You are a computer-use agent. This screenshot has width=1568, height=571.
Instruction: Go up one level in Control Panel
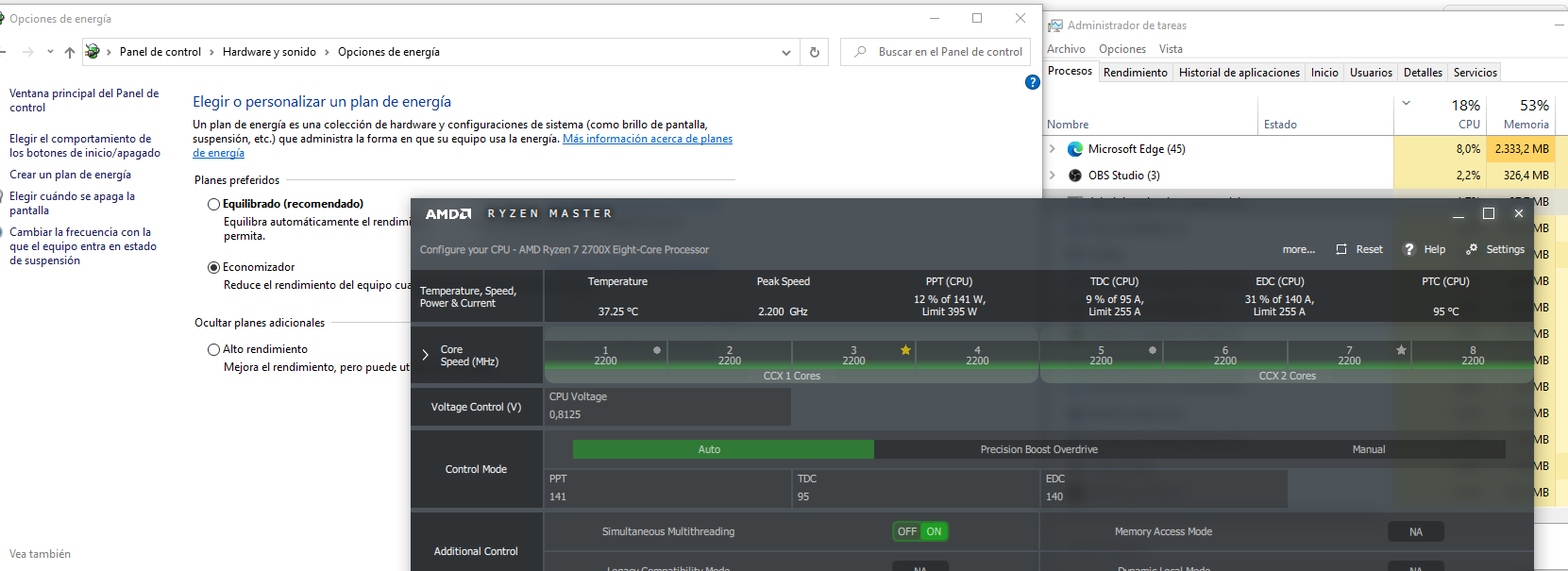click(x=70, y=52)
